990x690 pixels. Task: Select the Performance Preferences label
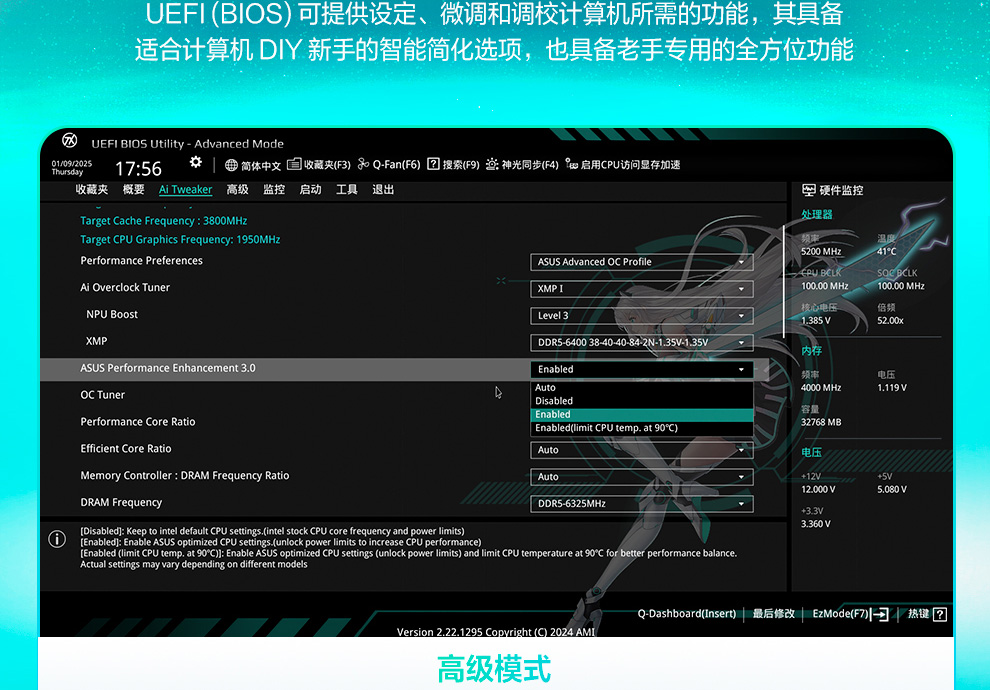pos(141,261)
